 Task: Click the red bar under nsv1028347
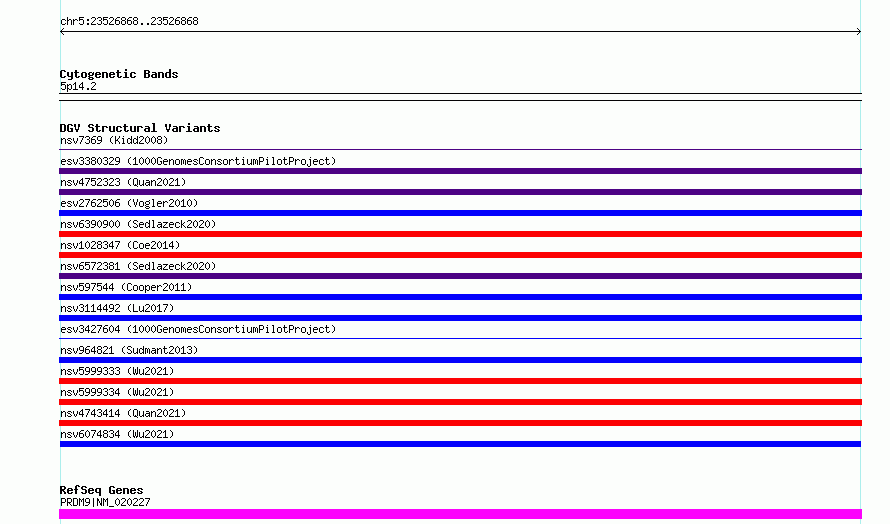[x=460, y=255]
